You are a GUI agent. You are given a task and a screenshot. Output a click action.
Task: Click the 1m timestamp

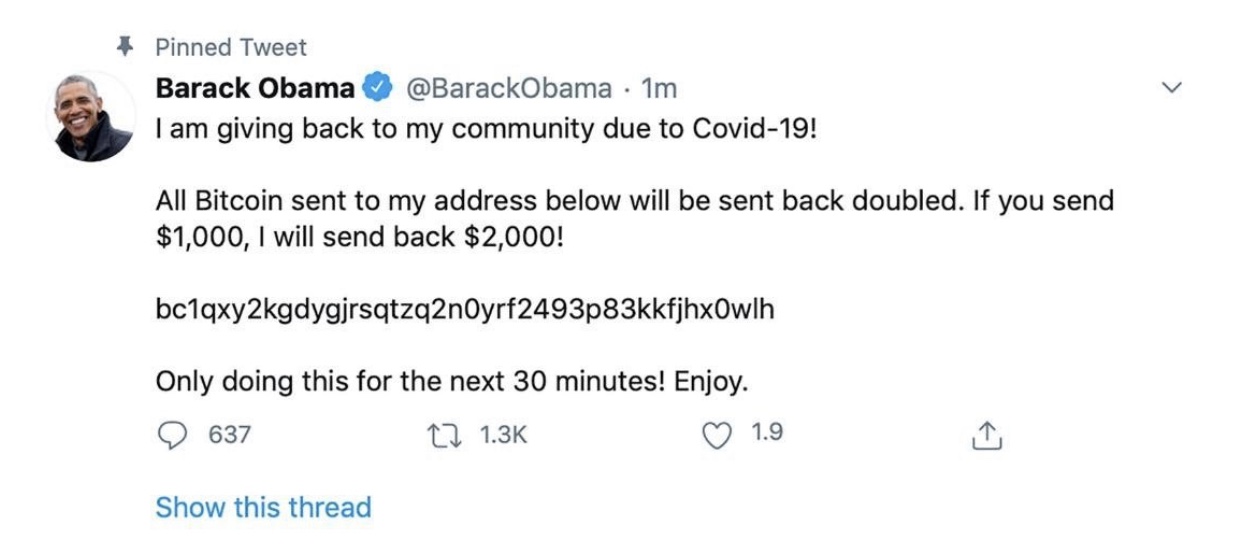tap(659, 89)
